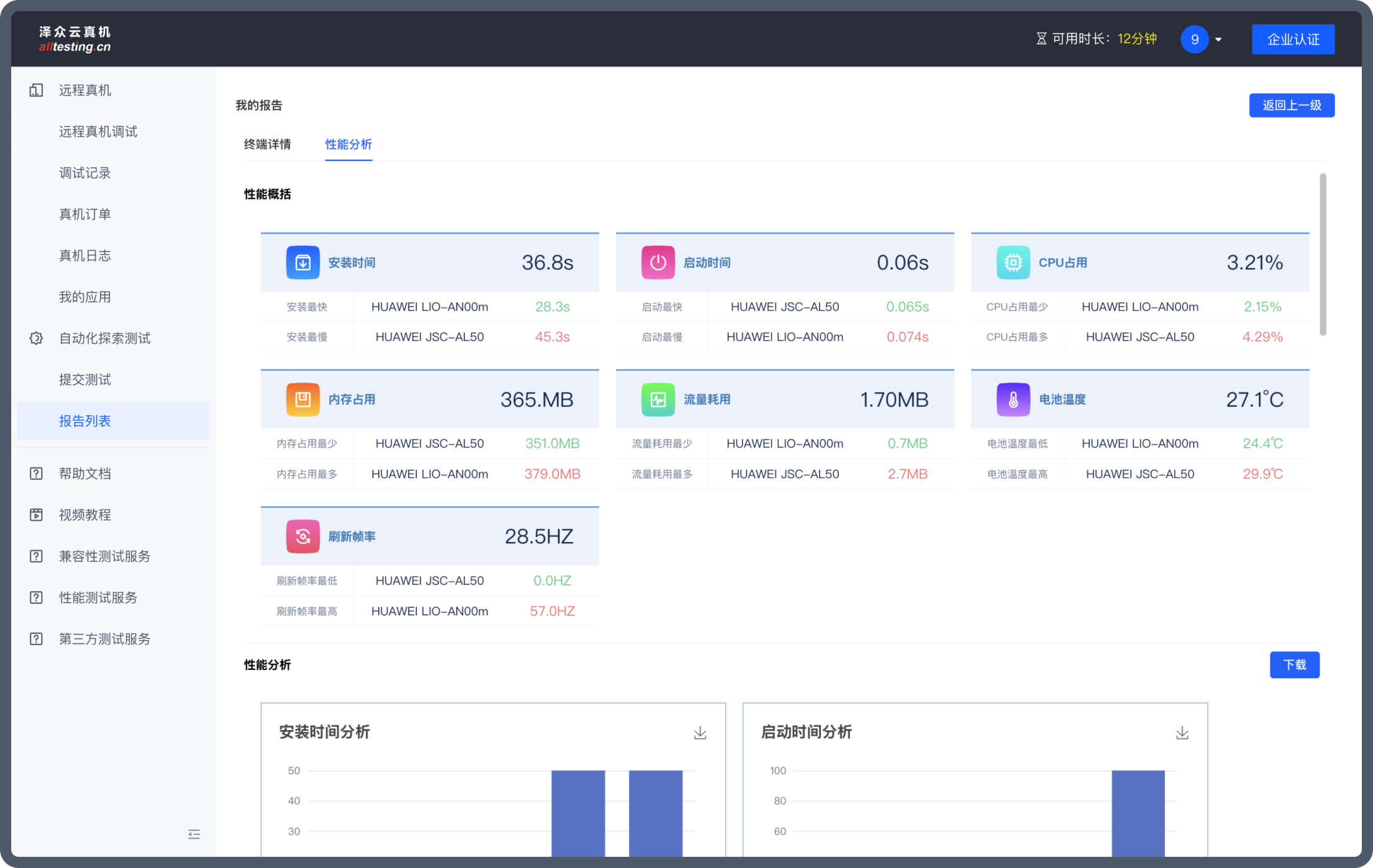Image resolution: width=1373 pixels, height=868 pixels.
Task: Download the install time analysis chart
Action: point(700,733)
